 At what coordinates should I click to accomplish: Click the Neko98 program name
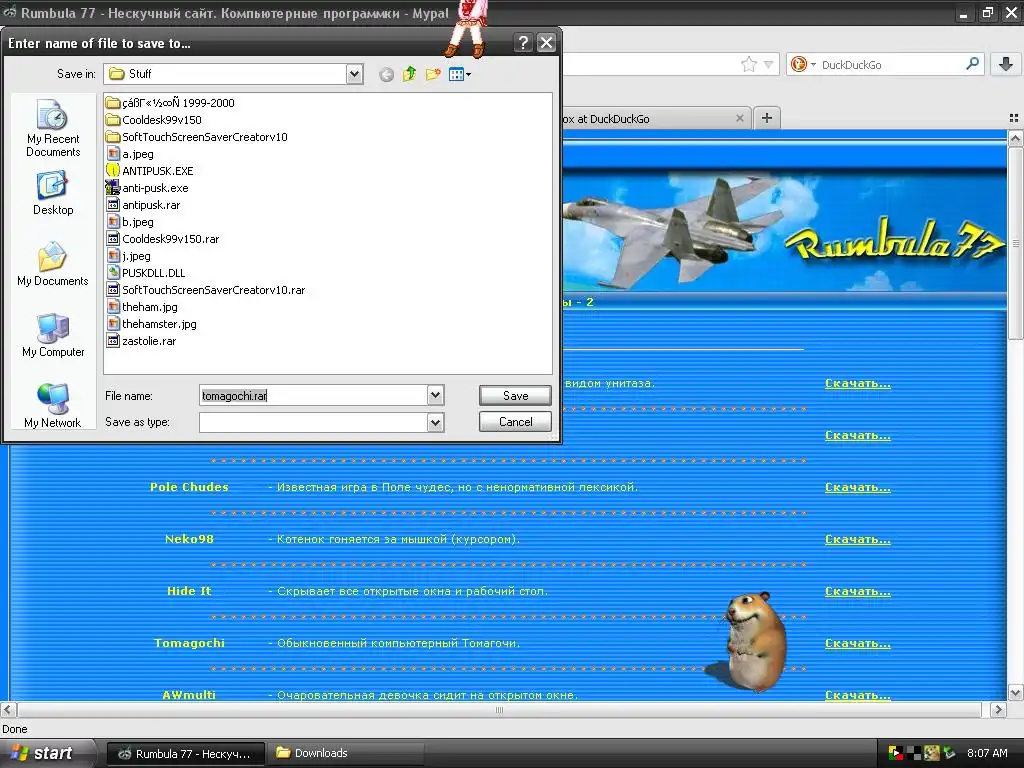[x=189, y=539]
